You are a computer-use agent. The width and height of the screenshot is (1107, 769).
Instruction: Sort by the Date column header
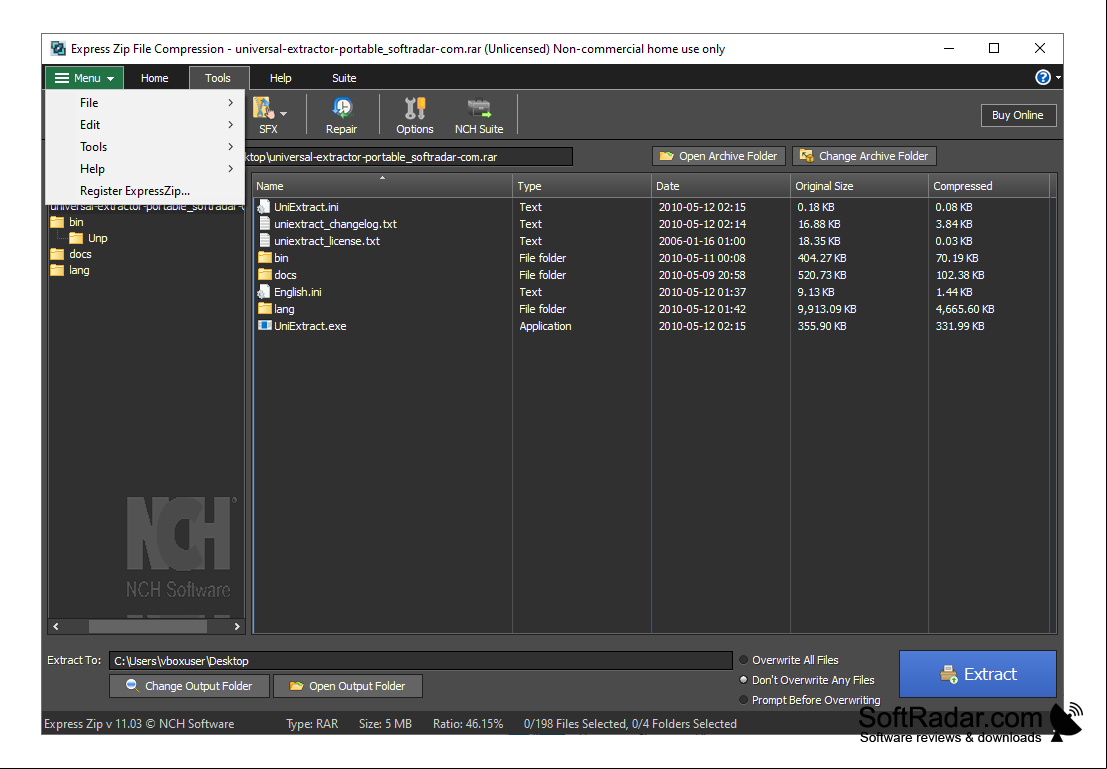coord(721,186)
